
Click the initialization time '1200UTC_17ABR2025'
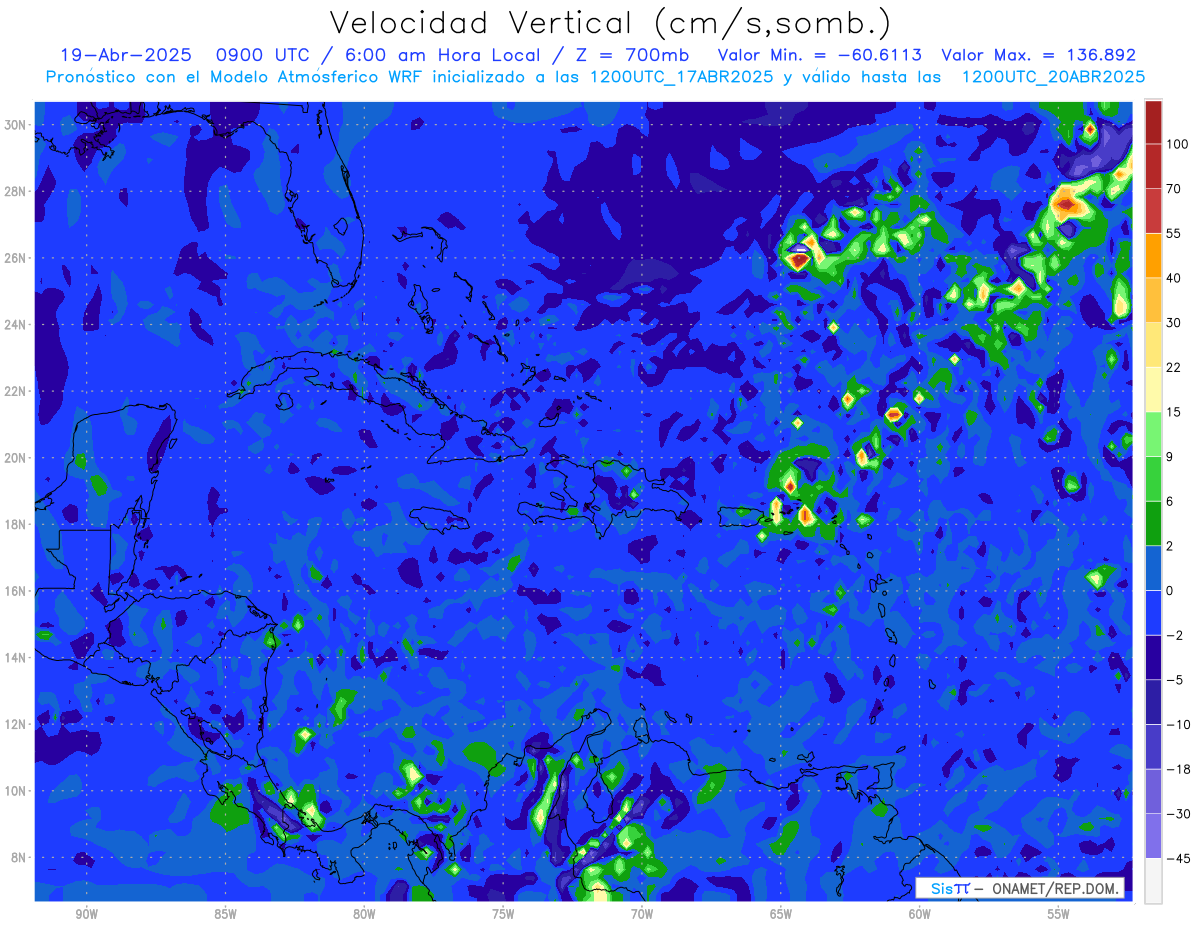[679, 77]
